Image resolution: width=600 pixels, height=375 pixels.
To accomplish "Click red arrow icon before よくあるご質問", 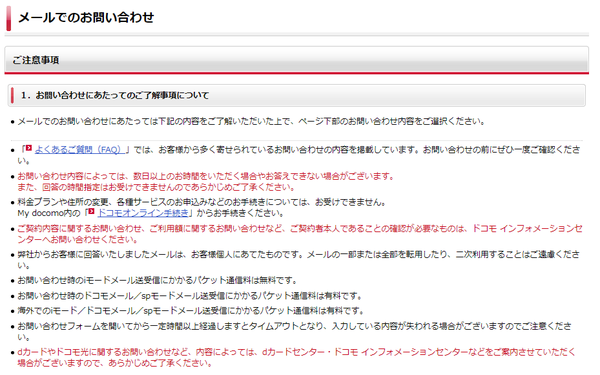I will pyautogui.click(x=29, y=148).
